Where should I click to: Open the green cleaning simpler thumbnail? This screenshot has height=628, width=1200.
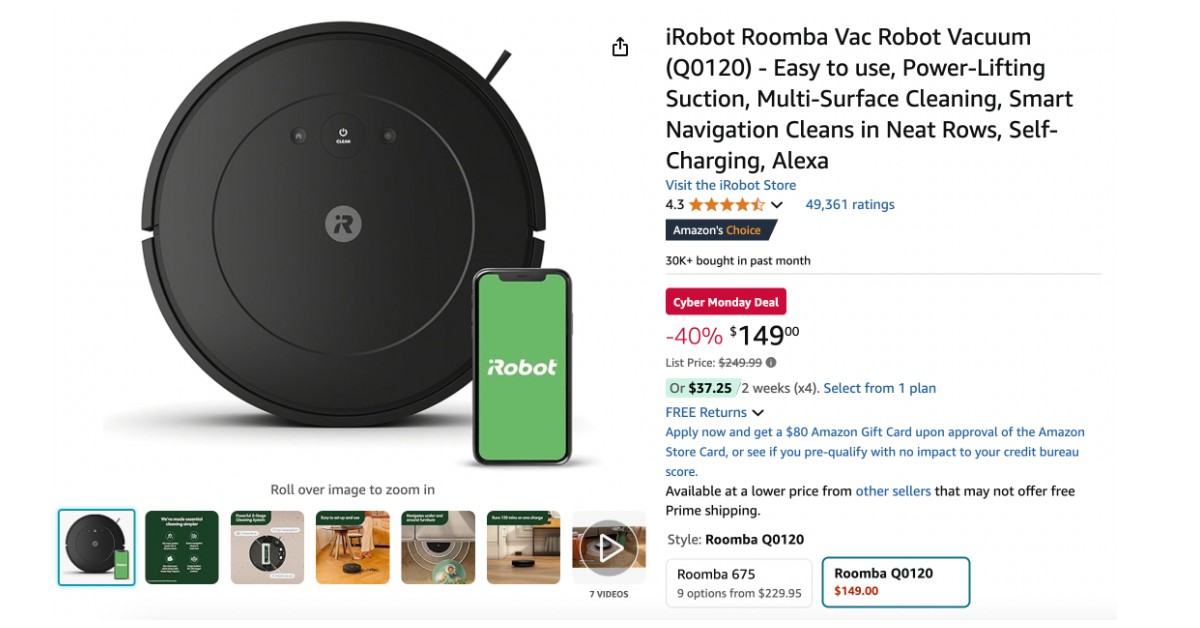pyautogui.click(x=182, y=547)
